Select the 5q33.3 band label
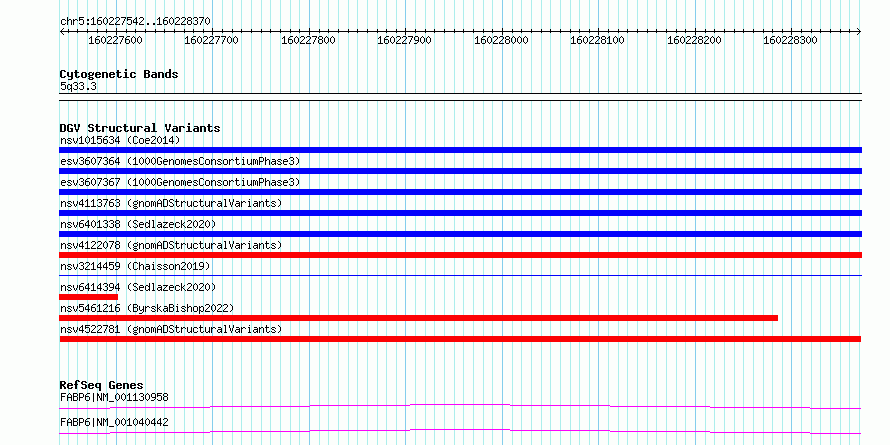This screenshot has width=890, height=445. (78, 87)
